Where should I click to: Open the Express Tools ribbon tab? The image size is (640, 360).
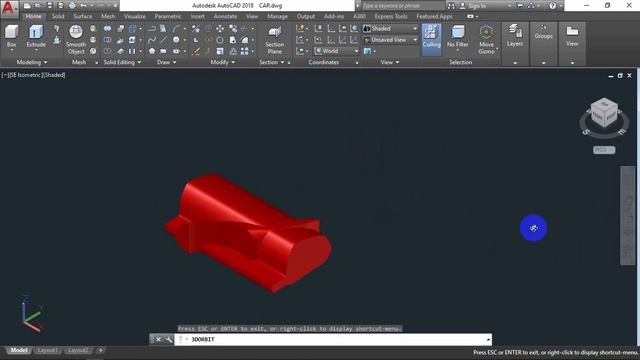[391, 16]
